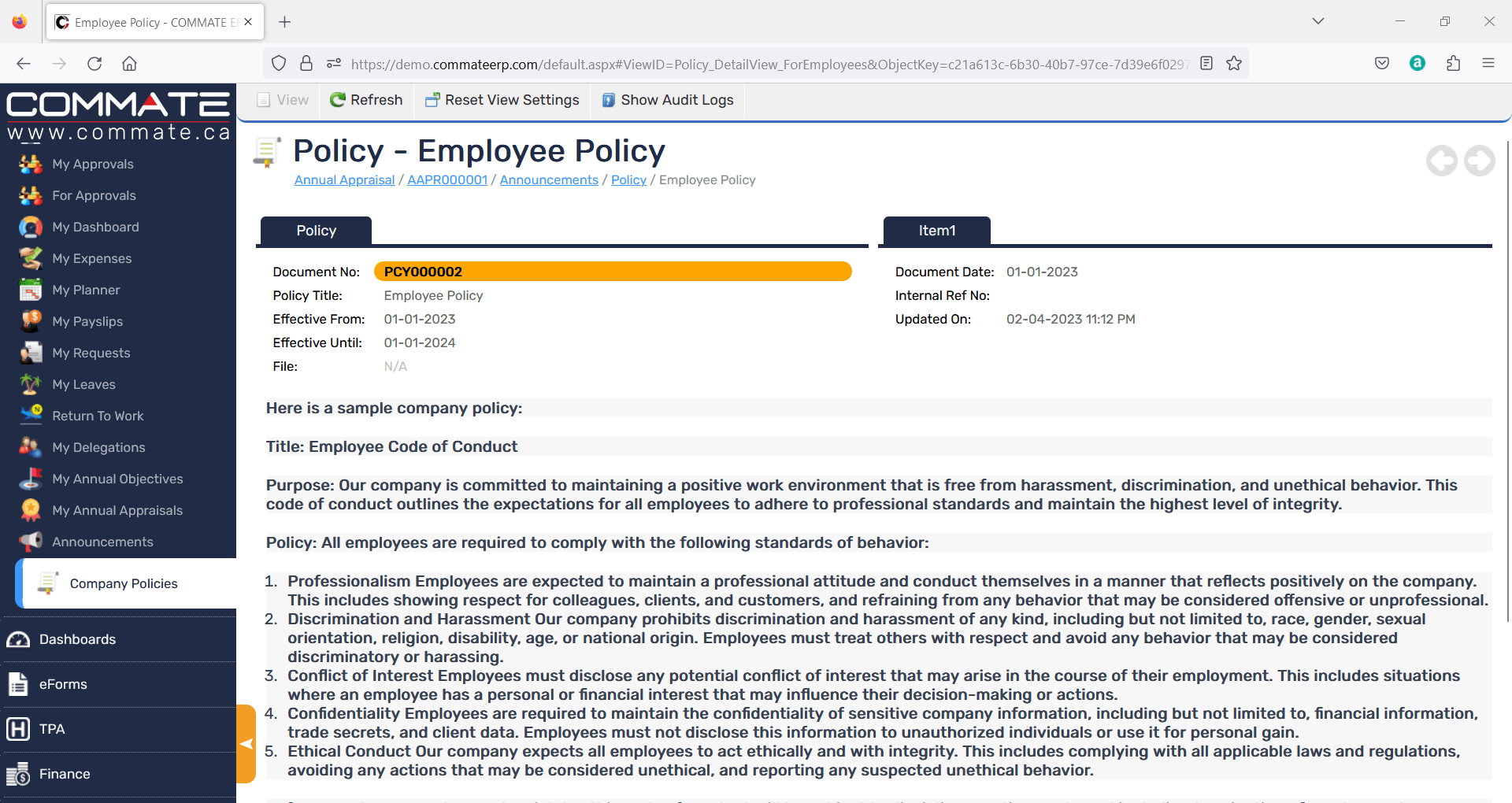Open My Expenses icon
This screenshot has width=1512, height=803.
[x=31, y=258]
